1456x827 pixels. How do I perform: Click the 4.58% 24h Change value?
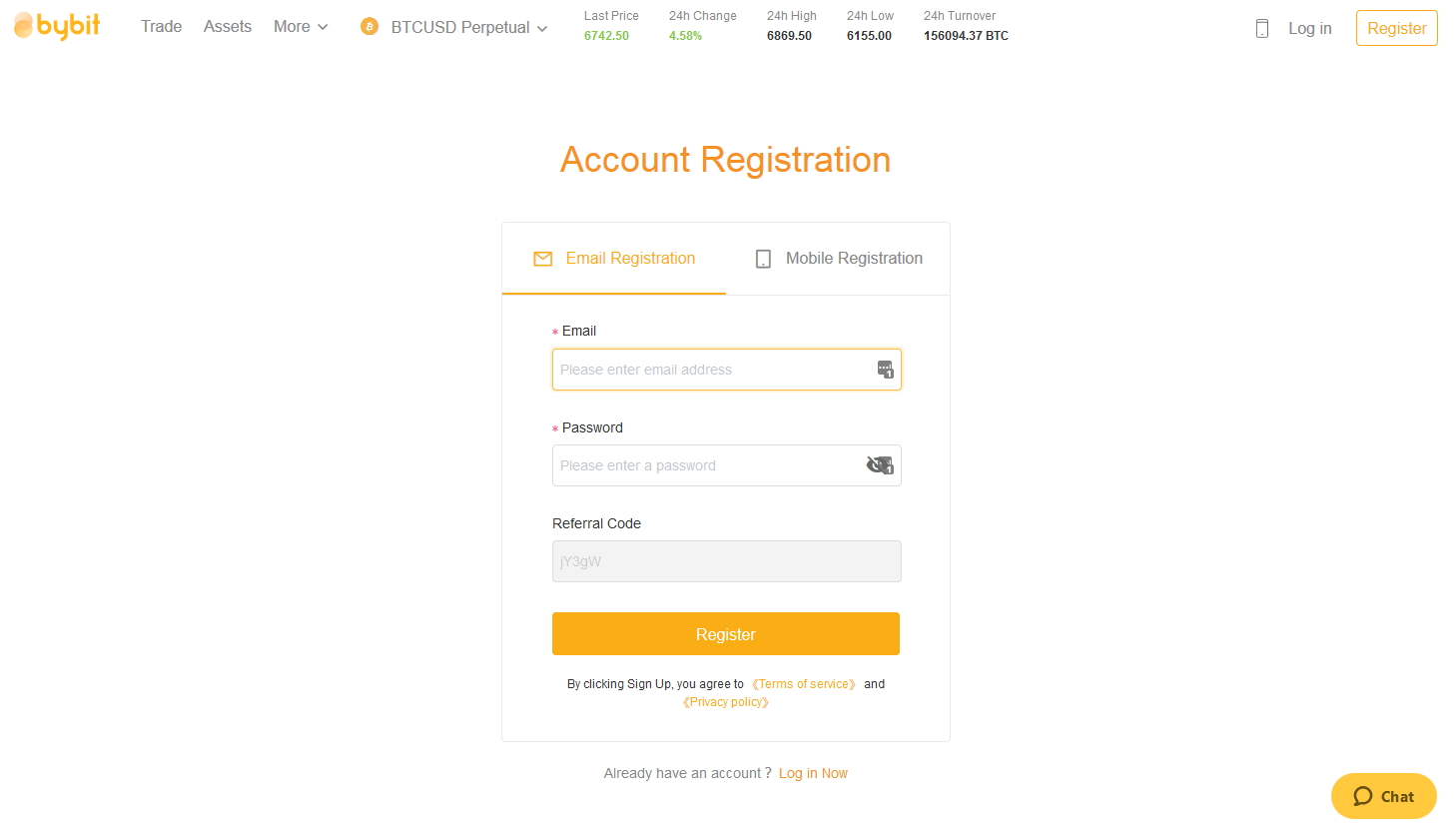[x=684, y=35]
